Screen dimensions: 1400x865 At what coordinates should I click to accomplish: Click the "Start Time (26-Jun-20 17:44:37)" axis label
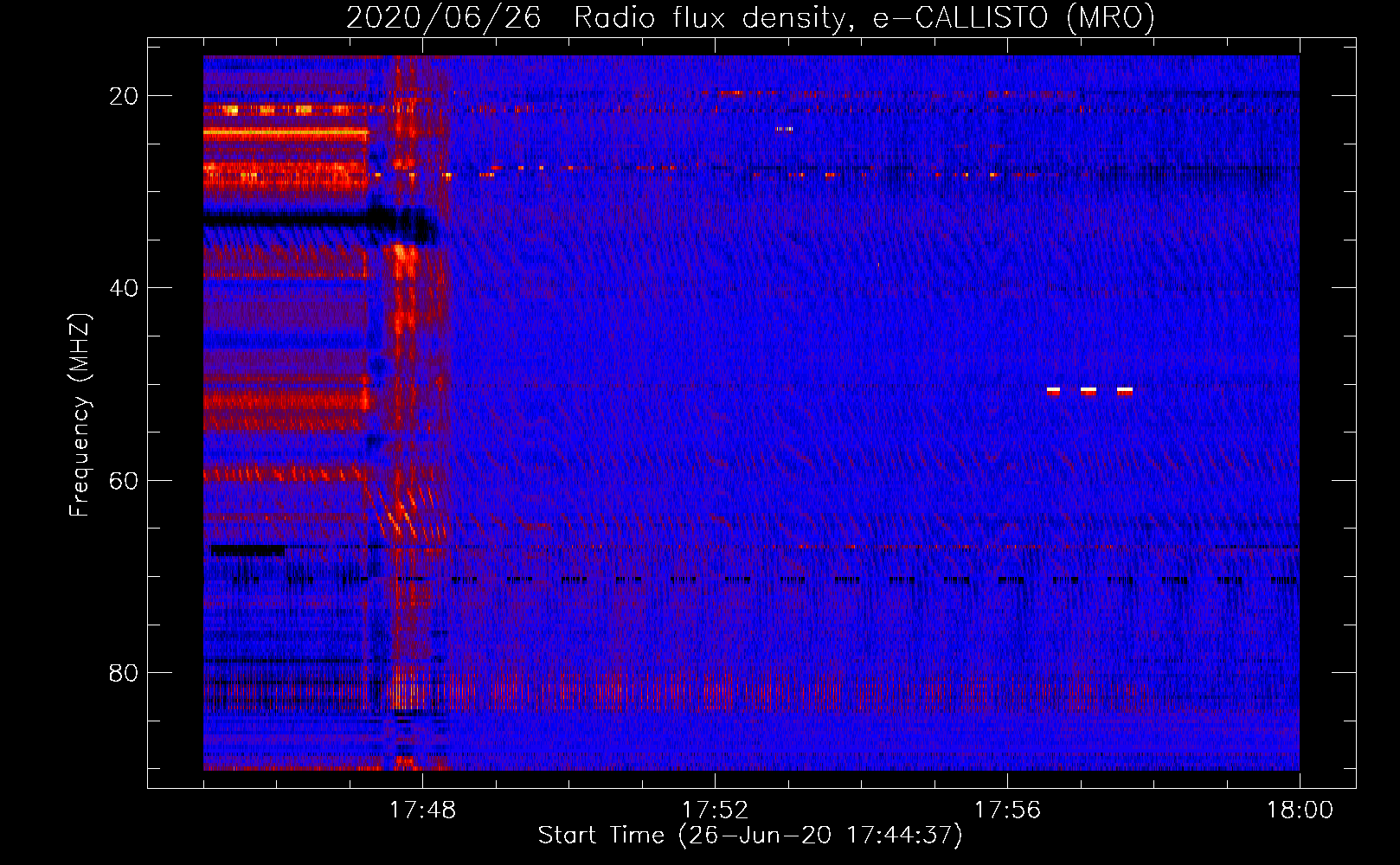[x=750, y=836]
